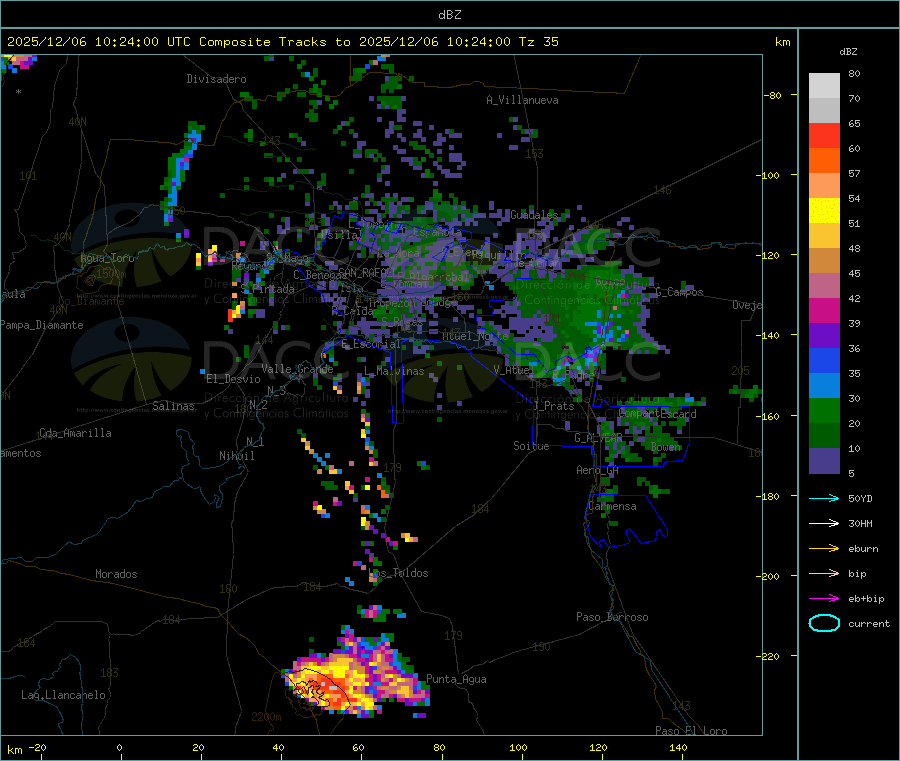Click the N_1 map label

tap(255, 441)
